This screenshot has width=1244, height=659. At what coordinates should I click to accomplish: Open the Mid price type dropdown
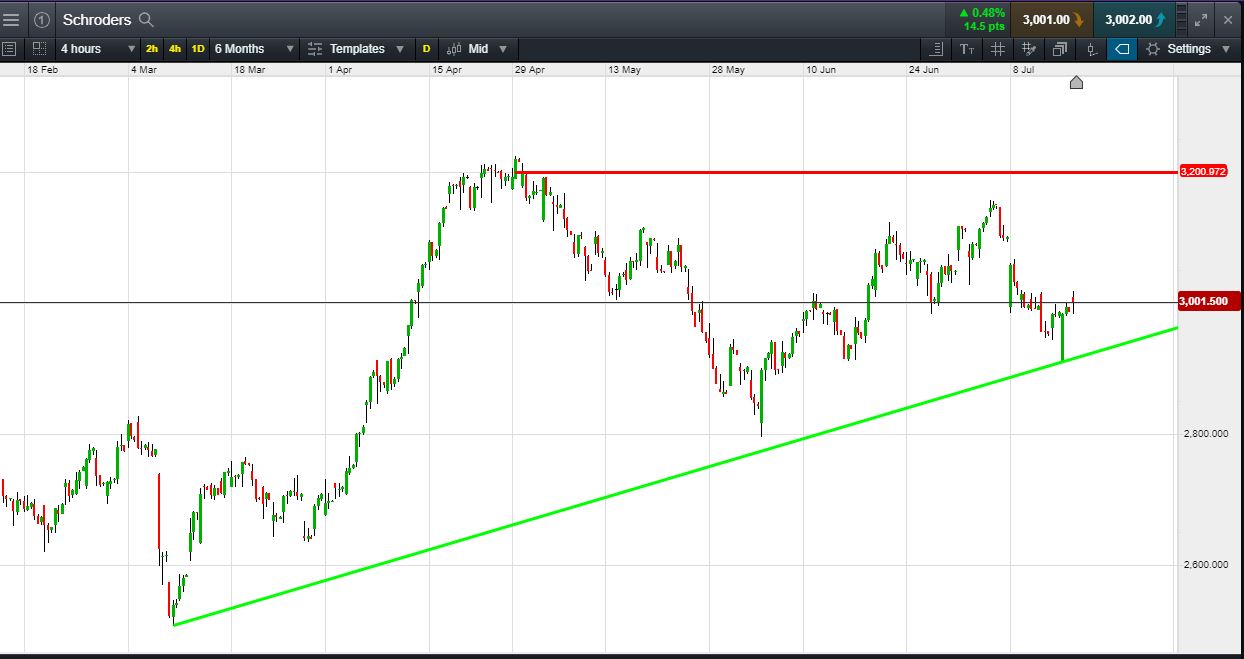[x=477, y=48]
